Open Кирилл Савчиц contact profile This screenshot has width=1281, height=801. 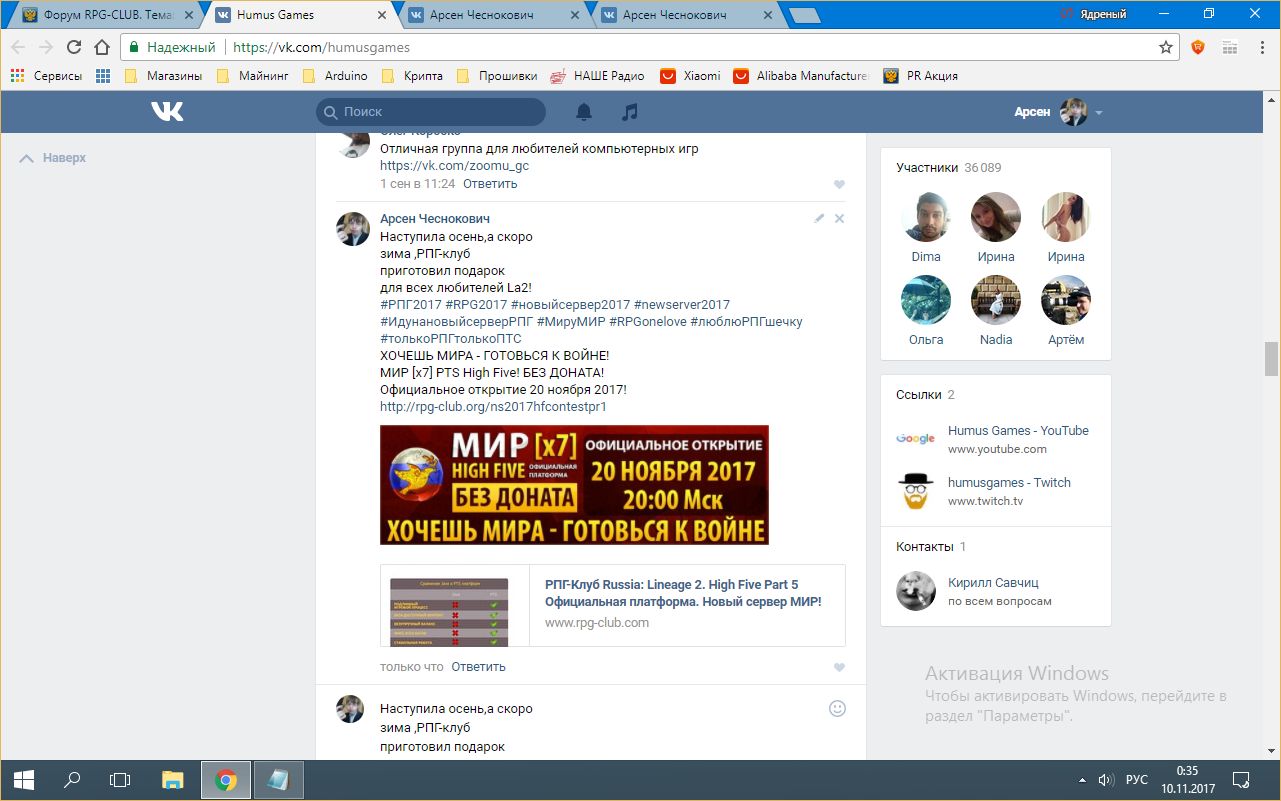(995, 583)
